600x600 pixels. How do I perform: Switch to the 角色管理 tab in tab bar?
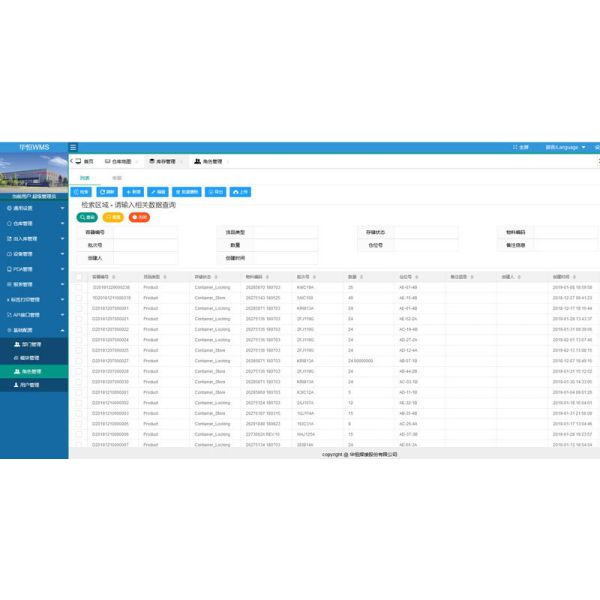pos(208,161)
